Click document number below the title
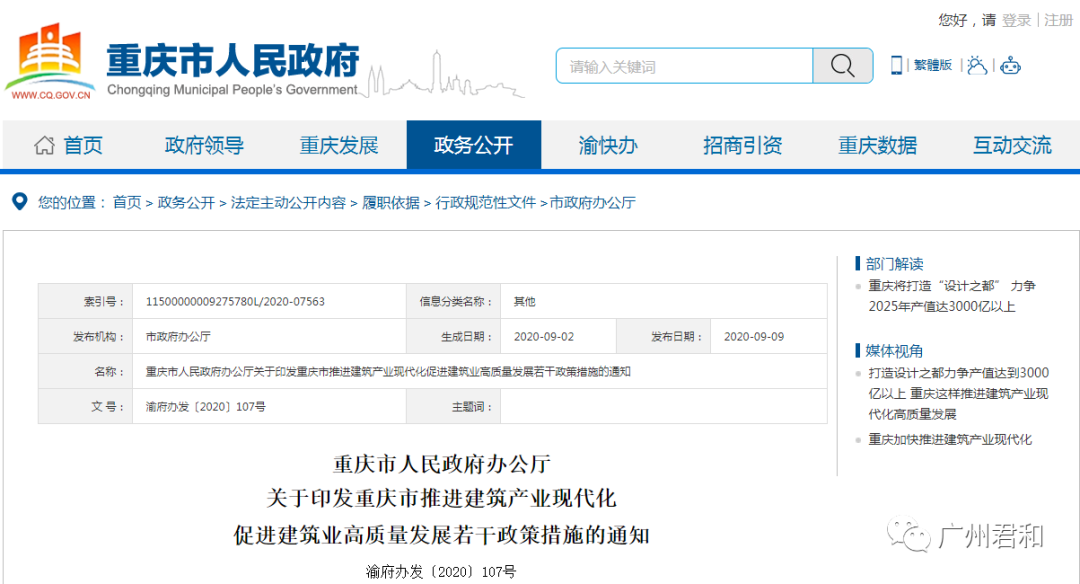 [x=441, y=572]
